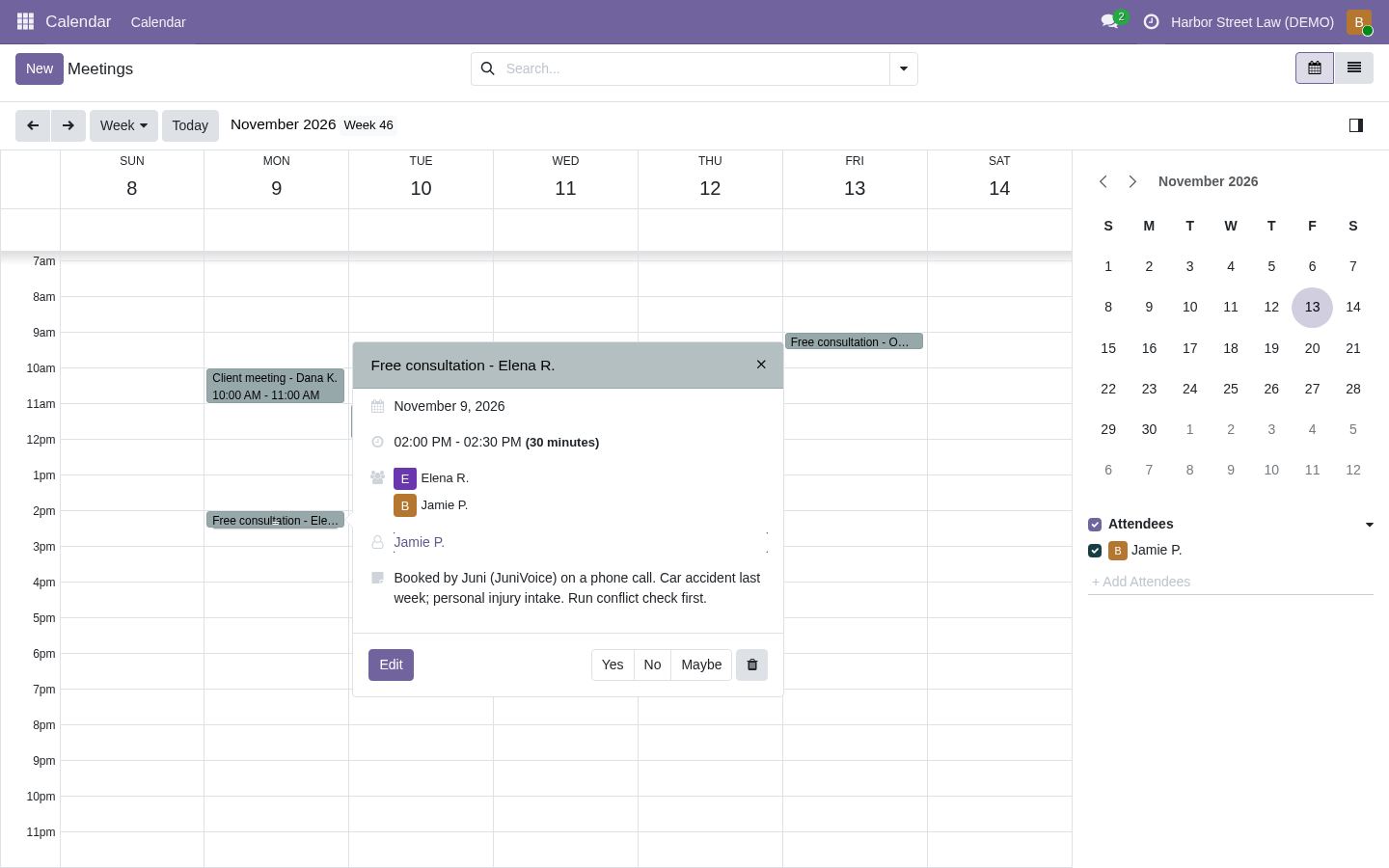The height and width of the screenshot is (868, 1389).
Task: Respond Maybe to the meeting
Action: pyautogui.click(x=701, y=665)
